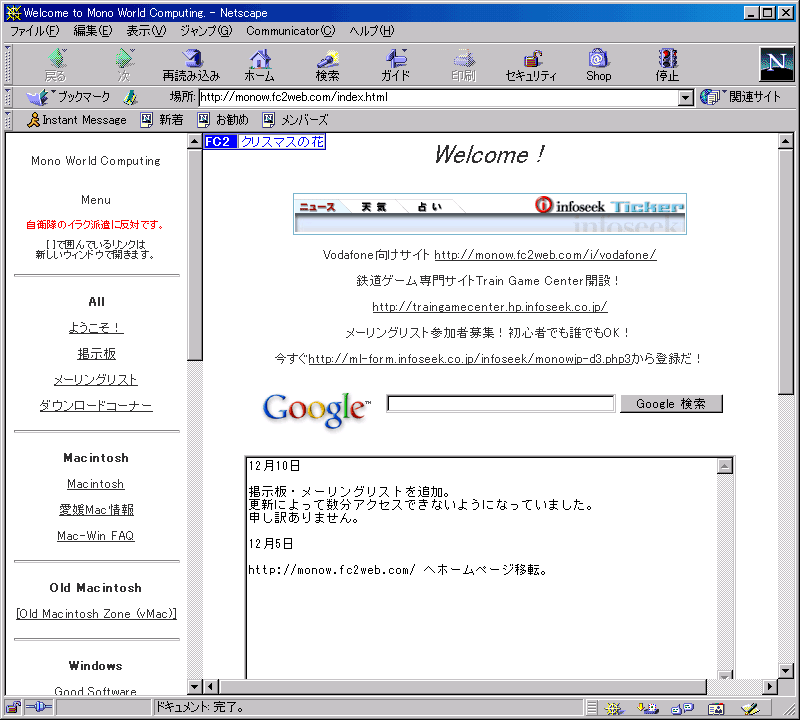The image size is (800, 720).
Task: Open the ようこそ！ menu link
Action: [96, 328]
